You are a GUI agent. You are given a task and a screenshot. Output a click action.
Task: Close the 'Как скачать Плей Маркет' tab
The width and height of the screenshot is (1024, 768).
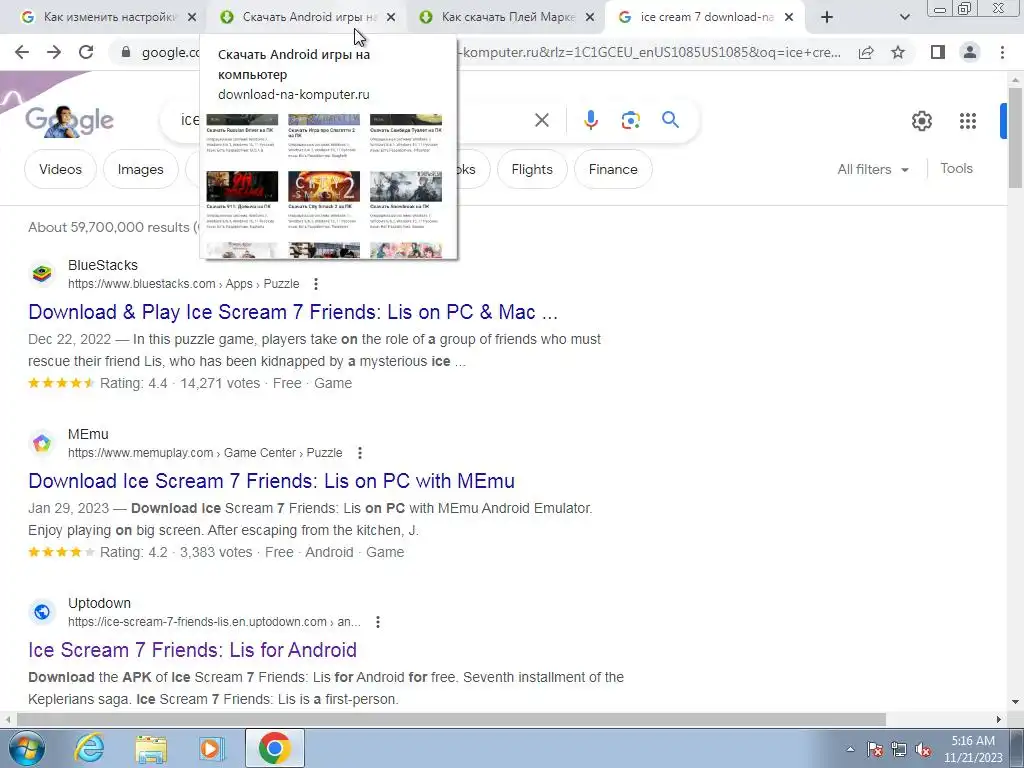[x=590, y=18]
